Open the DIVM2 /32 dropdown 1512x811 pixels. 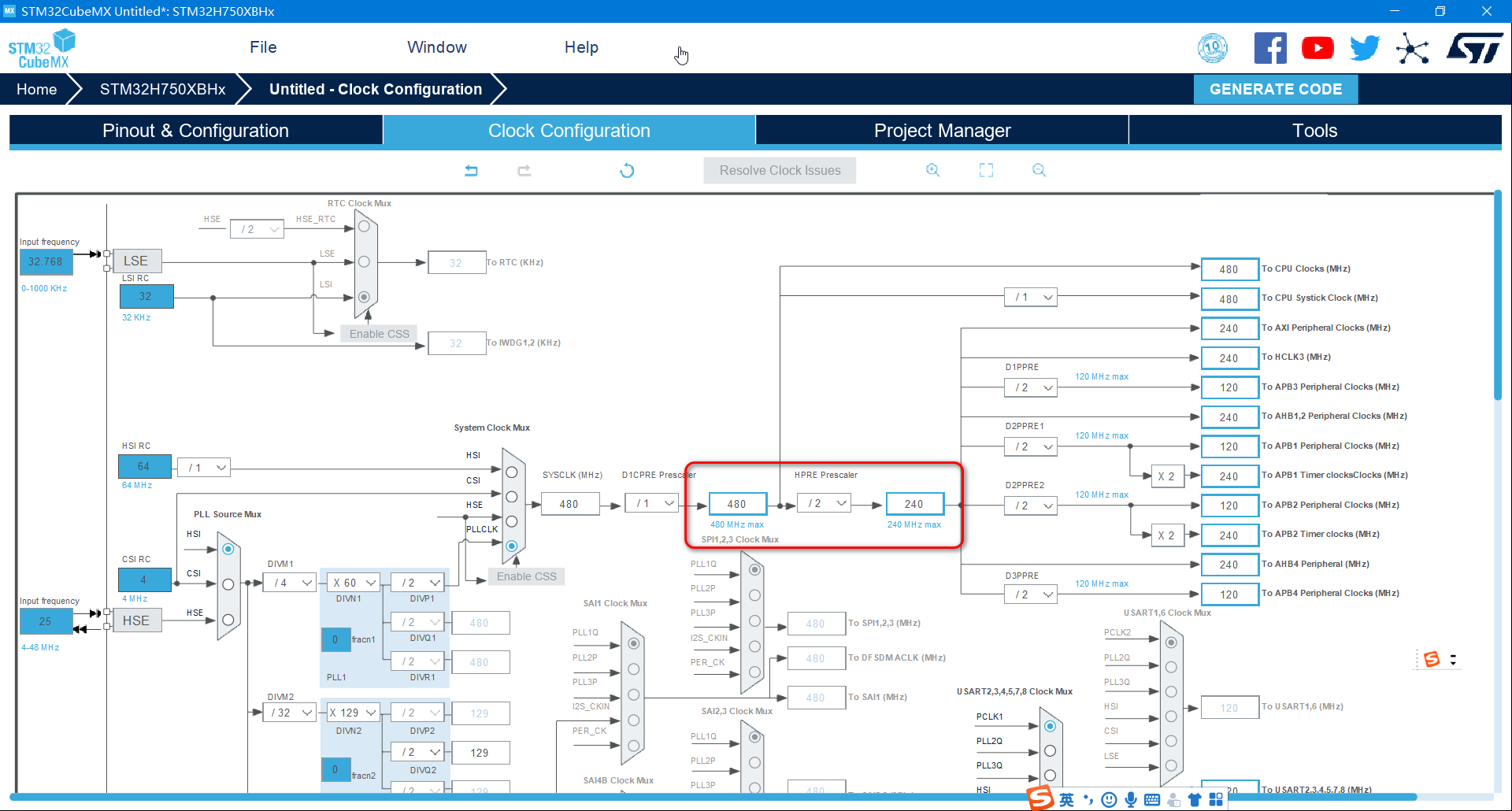(290, 713)
